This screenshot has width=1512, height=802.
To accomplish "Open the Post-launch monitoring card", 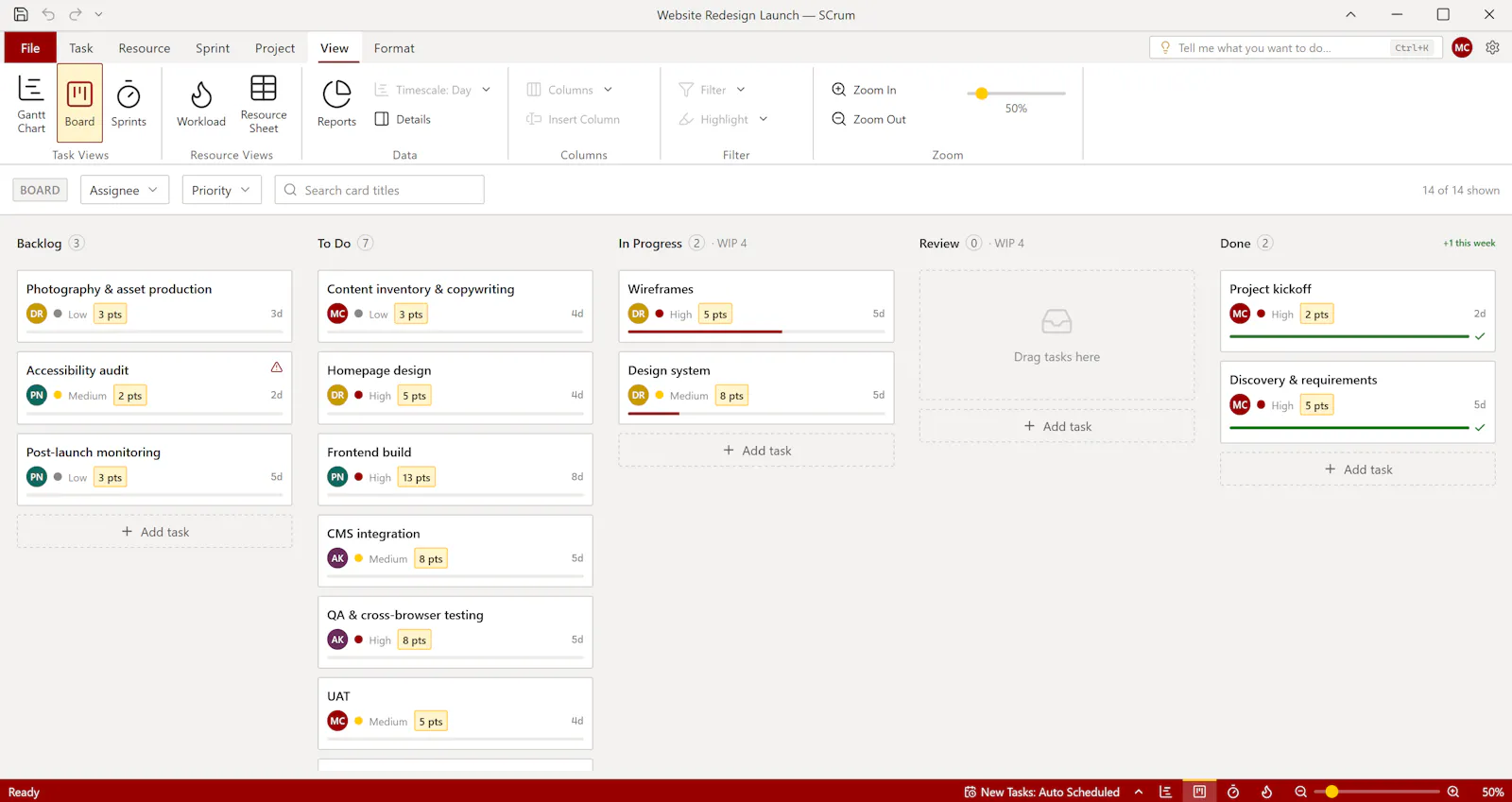I will [155, 469].
